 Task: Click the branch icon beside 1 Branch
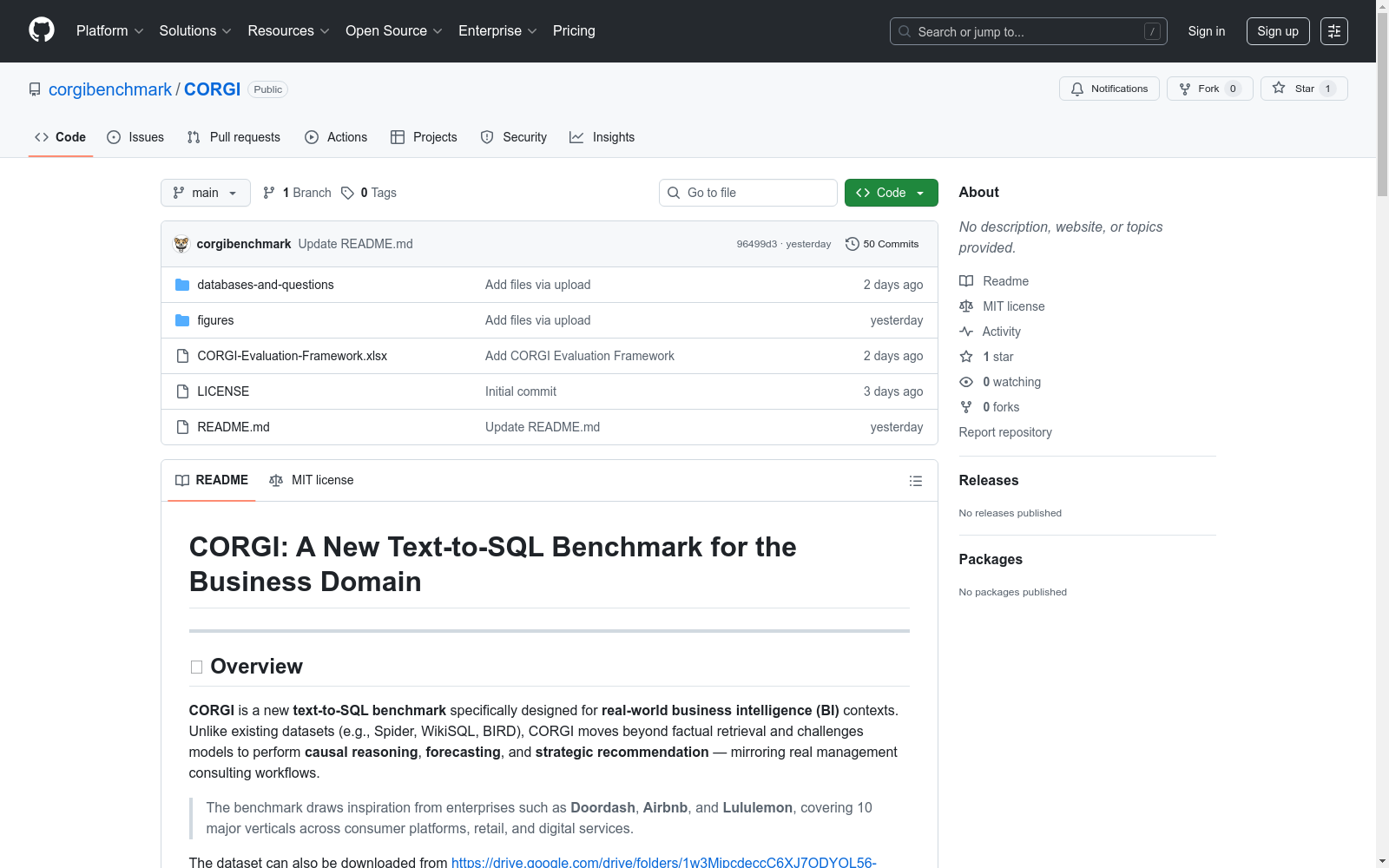point(269,193)
